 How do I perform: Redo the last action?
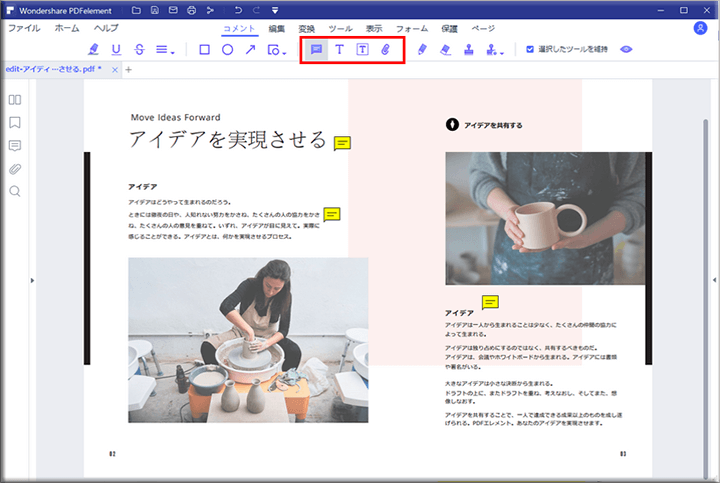coord(256,10)
